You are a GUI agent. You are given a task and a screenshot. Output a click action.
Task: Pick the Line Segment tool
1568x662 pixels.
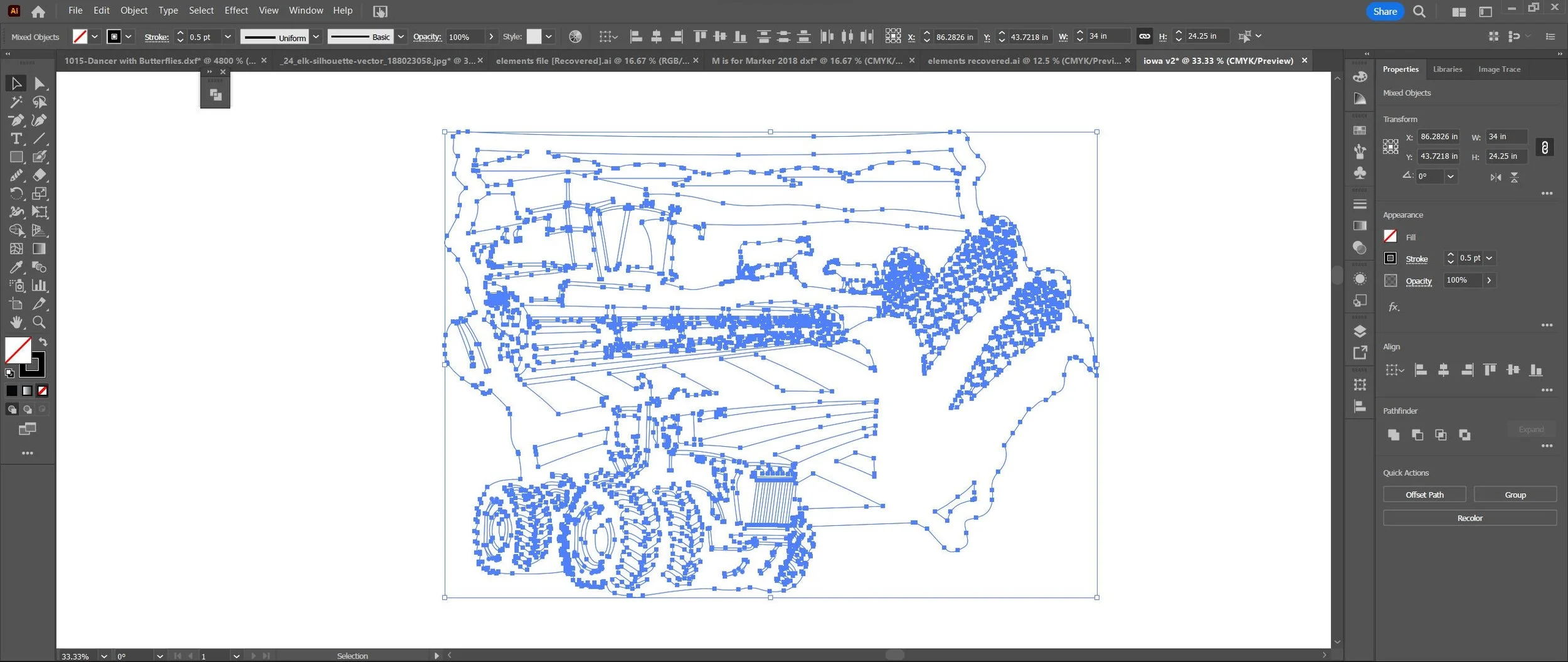[x=40, y=138]
